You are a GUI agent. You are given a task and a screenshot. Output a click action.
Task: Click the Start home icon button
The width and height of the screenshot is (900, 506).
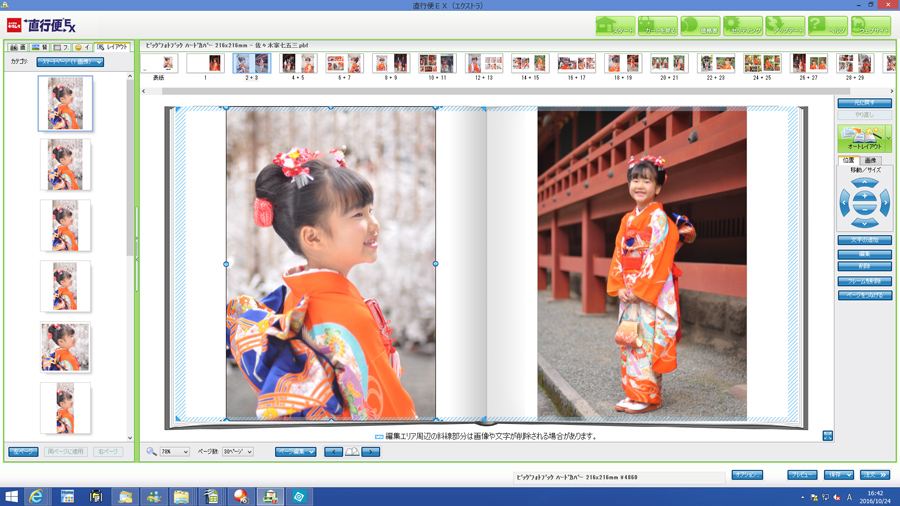(x=615, y=26)
